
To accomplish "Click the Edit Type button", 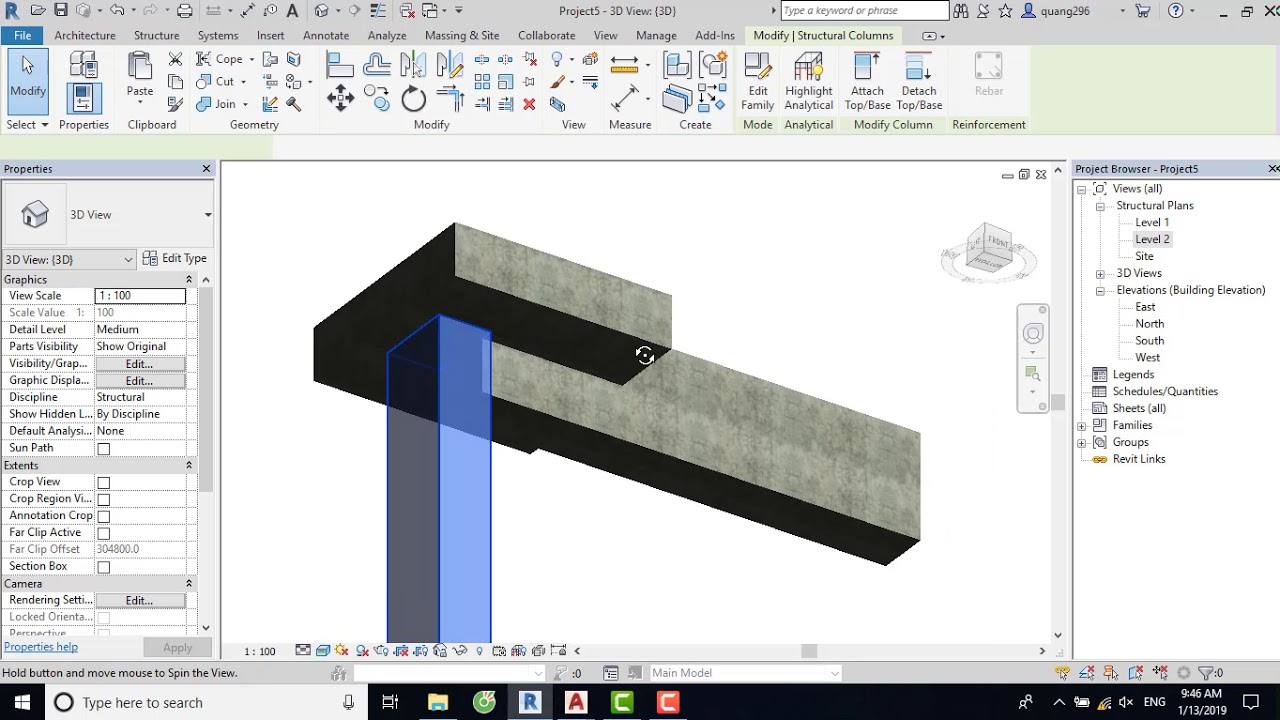I will [x=175, y=259].
